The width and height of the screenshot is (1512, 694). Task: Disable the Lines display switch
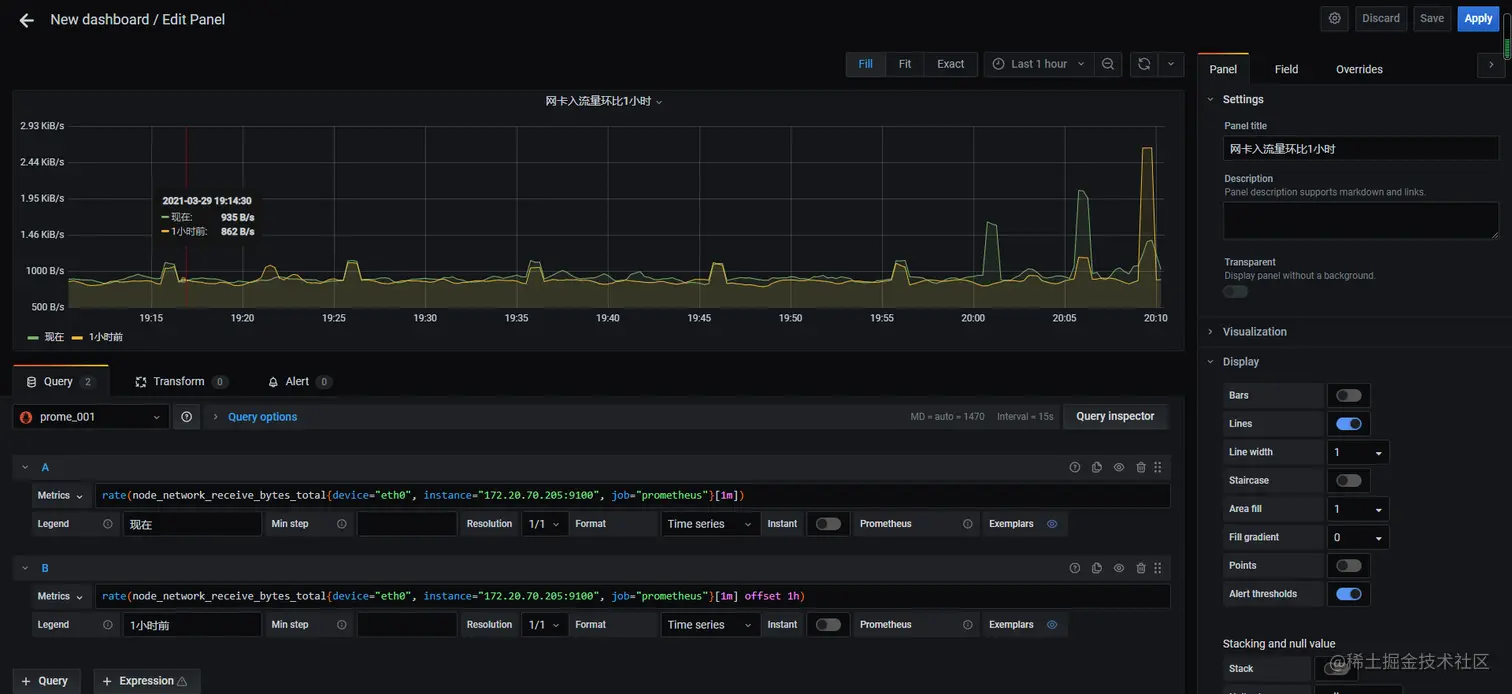tap(1349, 424)
